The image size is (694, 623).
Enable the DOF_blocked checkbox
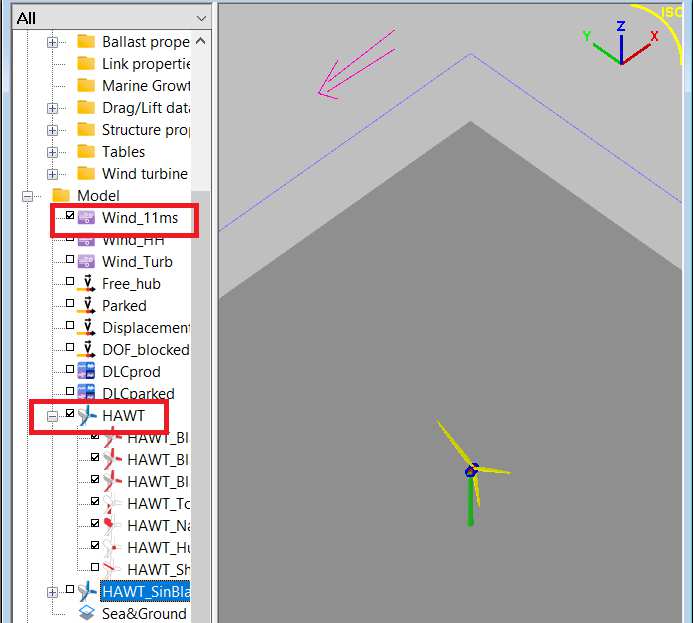pyautogui.click(x=69, y=348)
